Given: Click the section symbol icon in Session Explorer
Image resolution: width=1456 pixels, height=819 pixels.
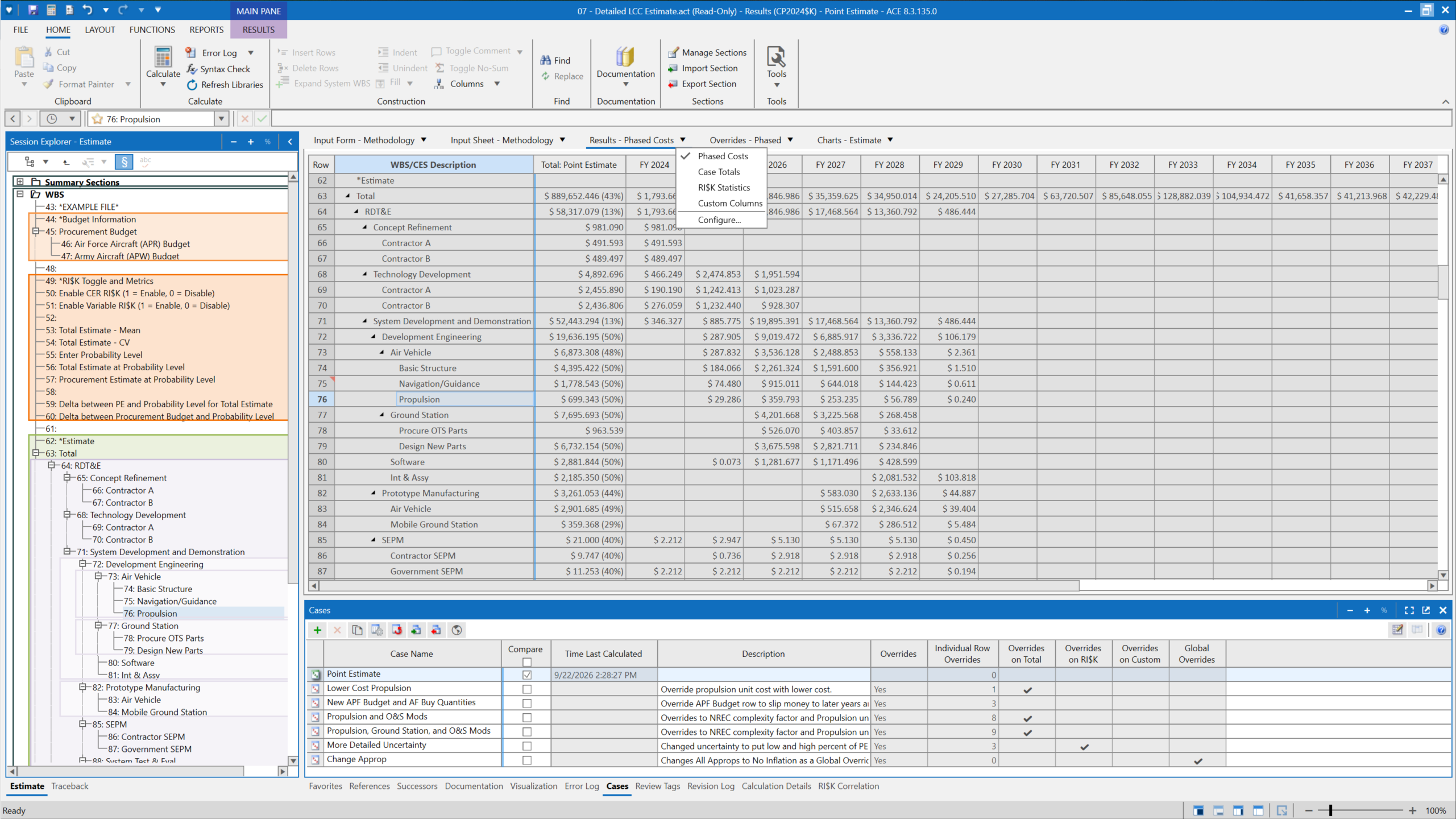Looking at the screenshot, I should 123,162.
